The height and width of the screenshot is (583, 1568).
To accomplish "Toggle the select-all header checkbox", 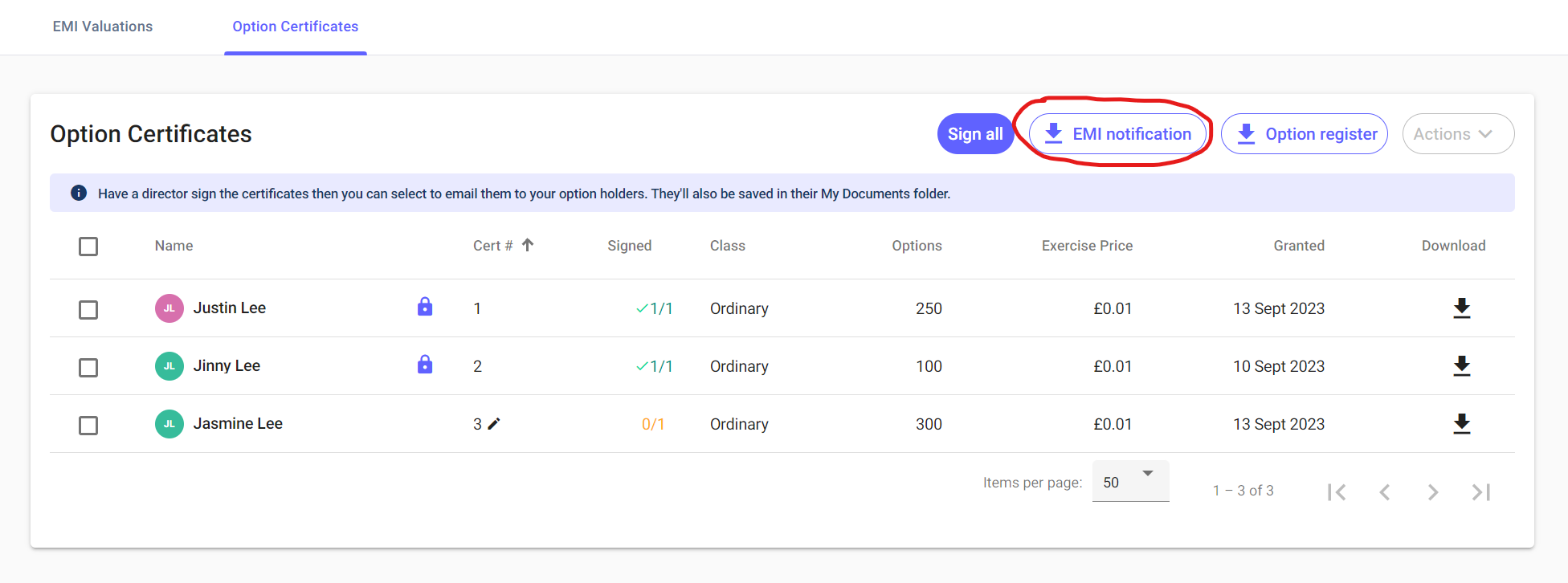I will (x=88, y=247).
